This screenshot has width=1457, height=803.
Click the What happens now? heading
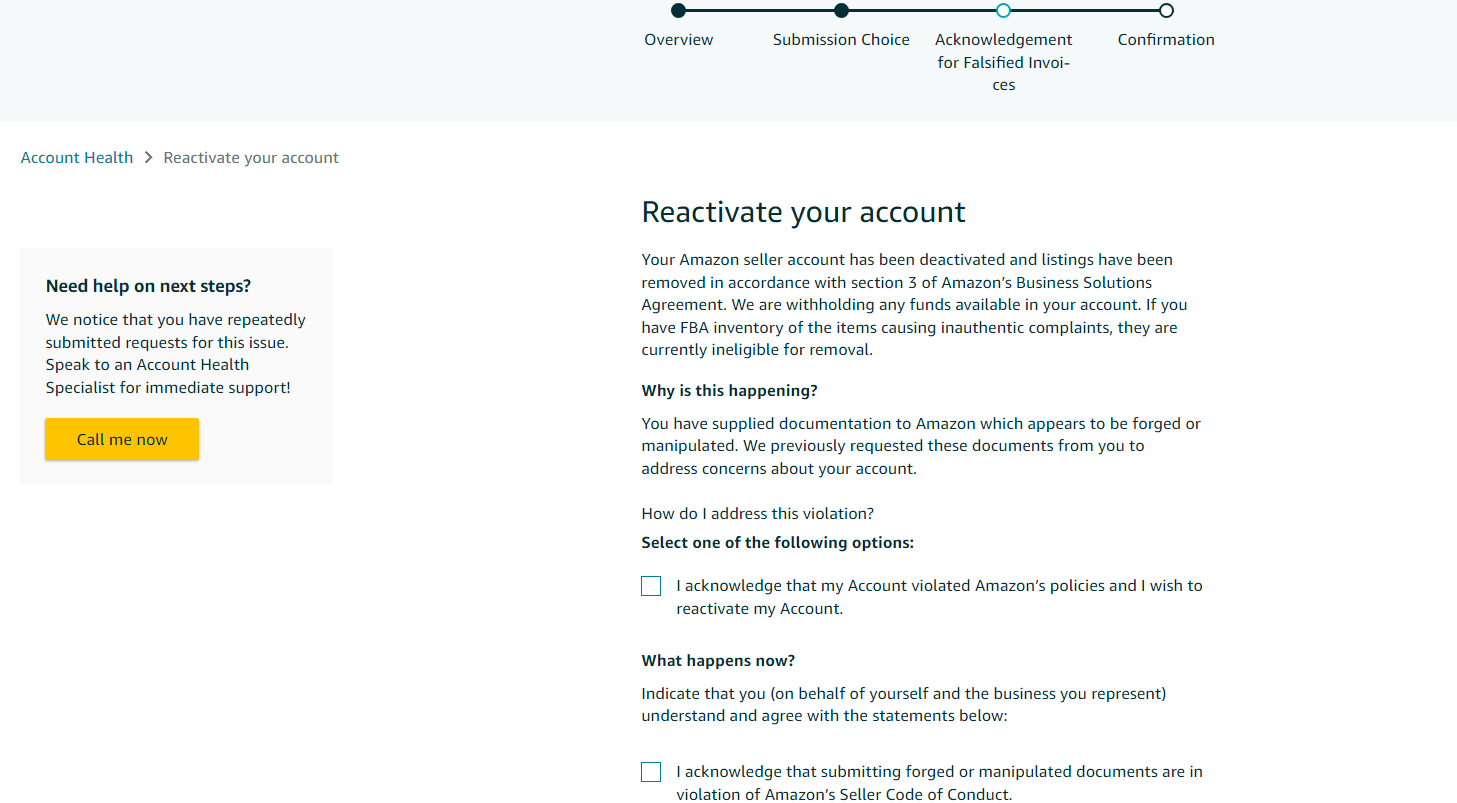coord(718,661)
